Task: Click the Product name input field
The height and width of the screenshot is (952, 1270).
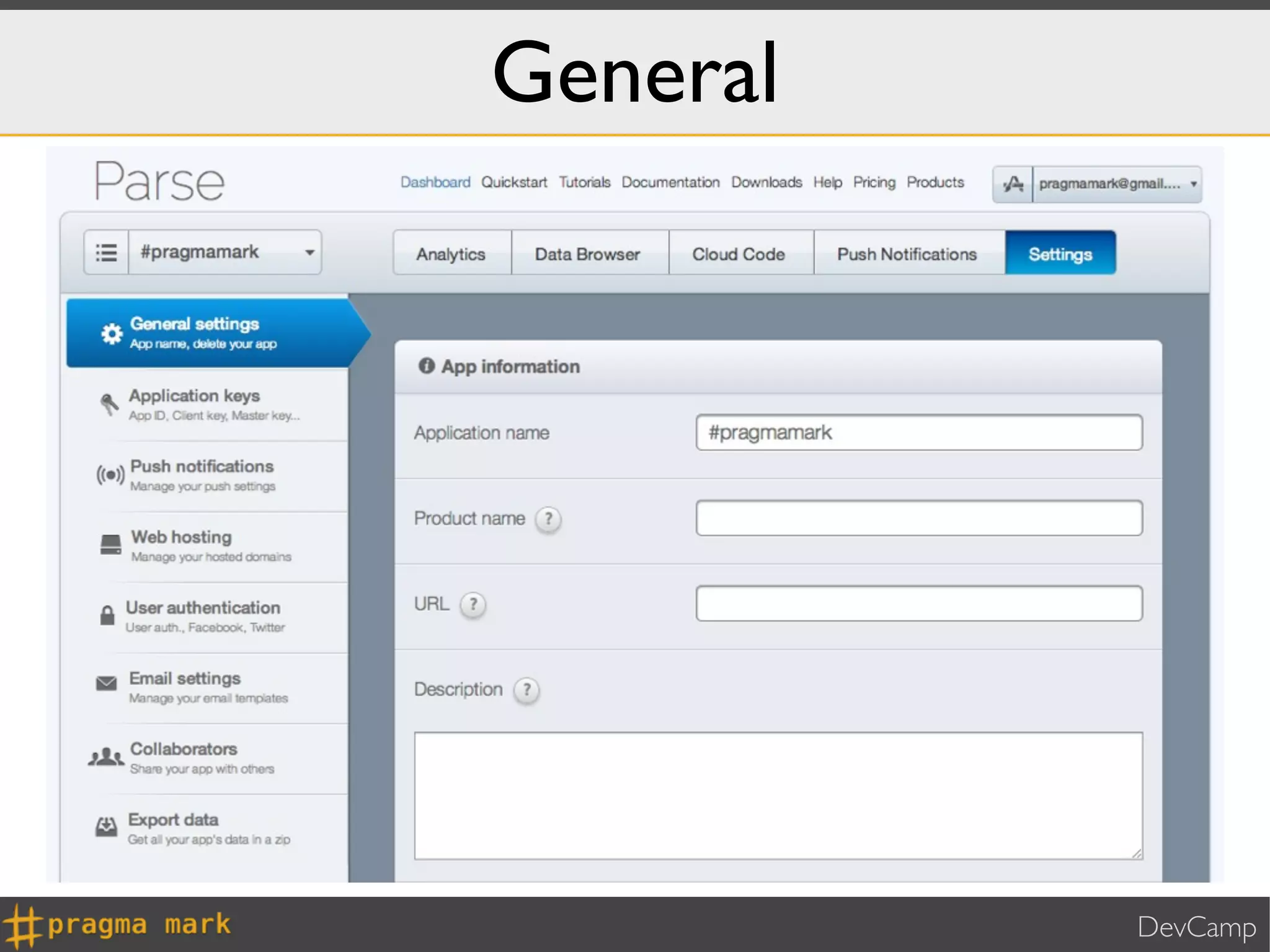Action: (919, 518)
